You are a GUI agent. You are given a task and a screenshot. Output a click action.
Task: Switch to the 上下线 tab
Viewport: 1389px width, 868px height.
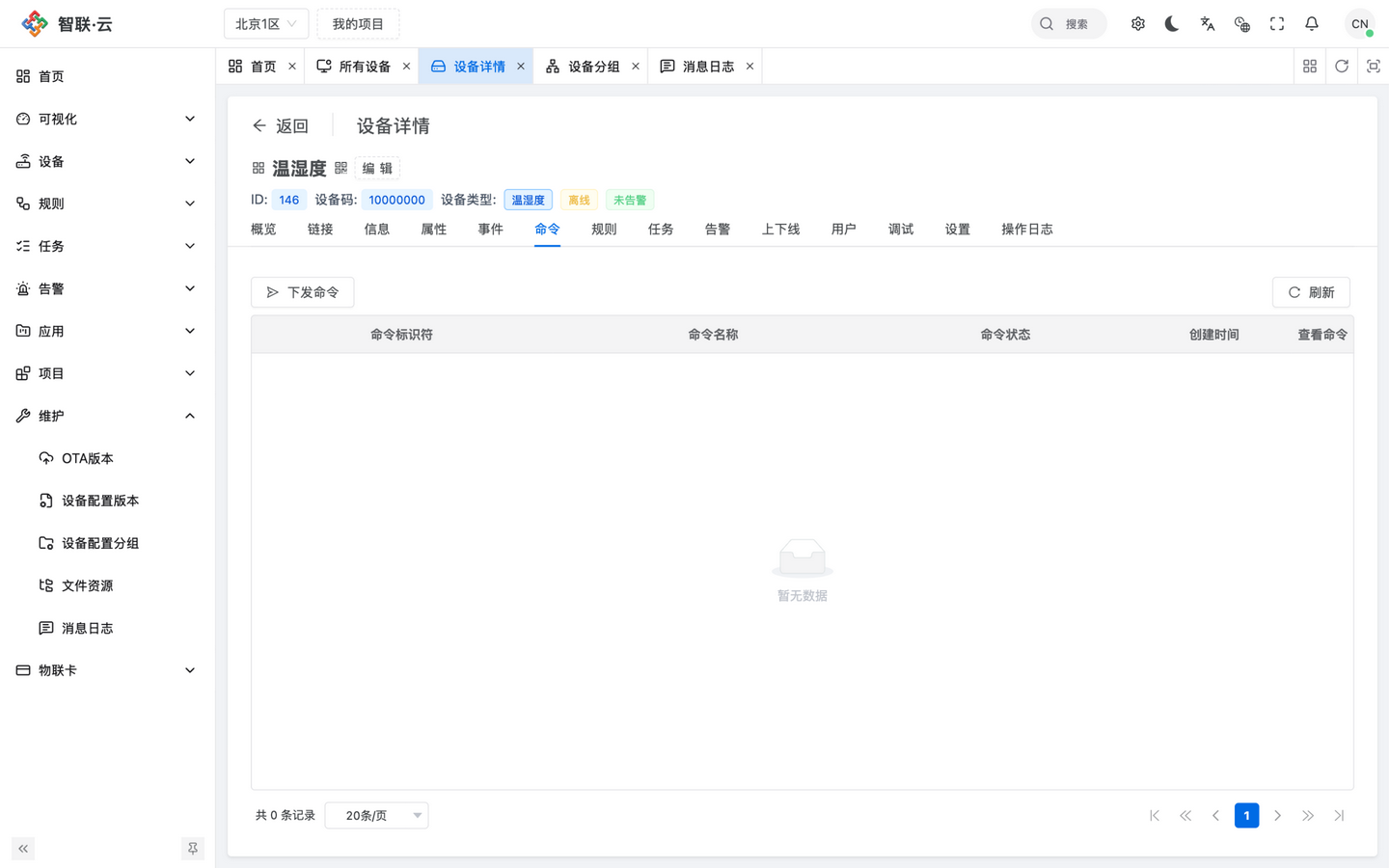(x=780, y=230)
